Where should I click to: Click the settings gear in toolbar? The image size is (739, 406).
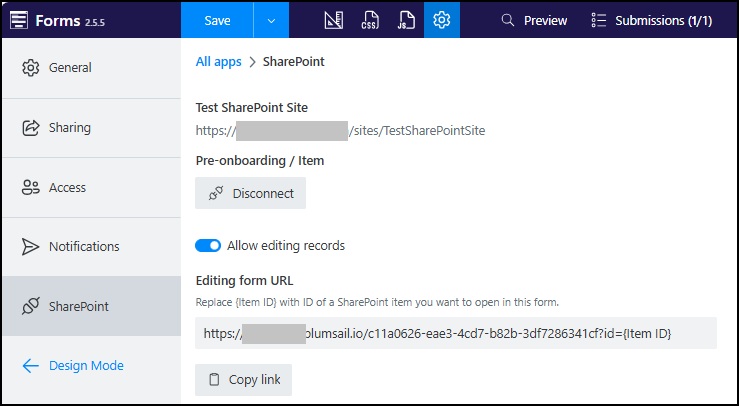coord(442,20)
